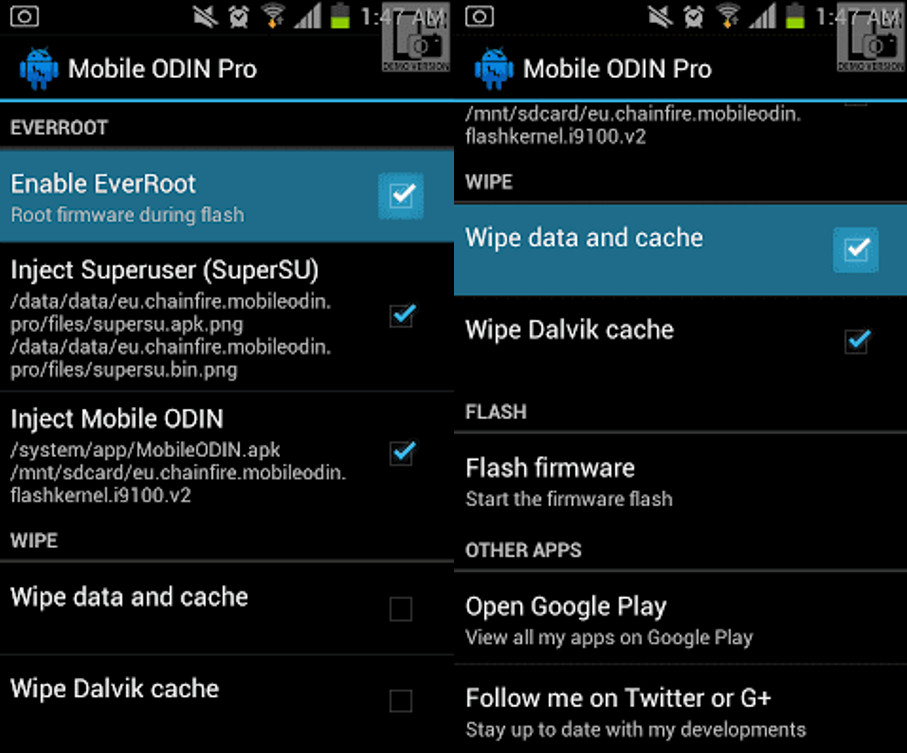Tap the Mobile ODIN Pro android icon, left screen
The width and height of the screenshot is (907, 753).
click(39, 69)
